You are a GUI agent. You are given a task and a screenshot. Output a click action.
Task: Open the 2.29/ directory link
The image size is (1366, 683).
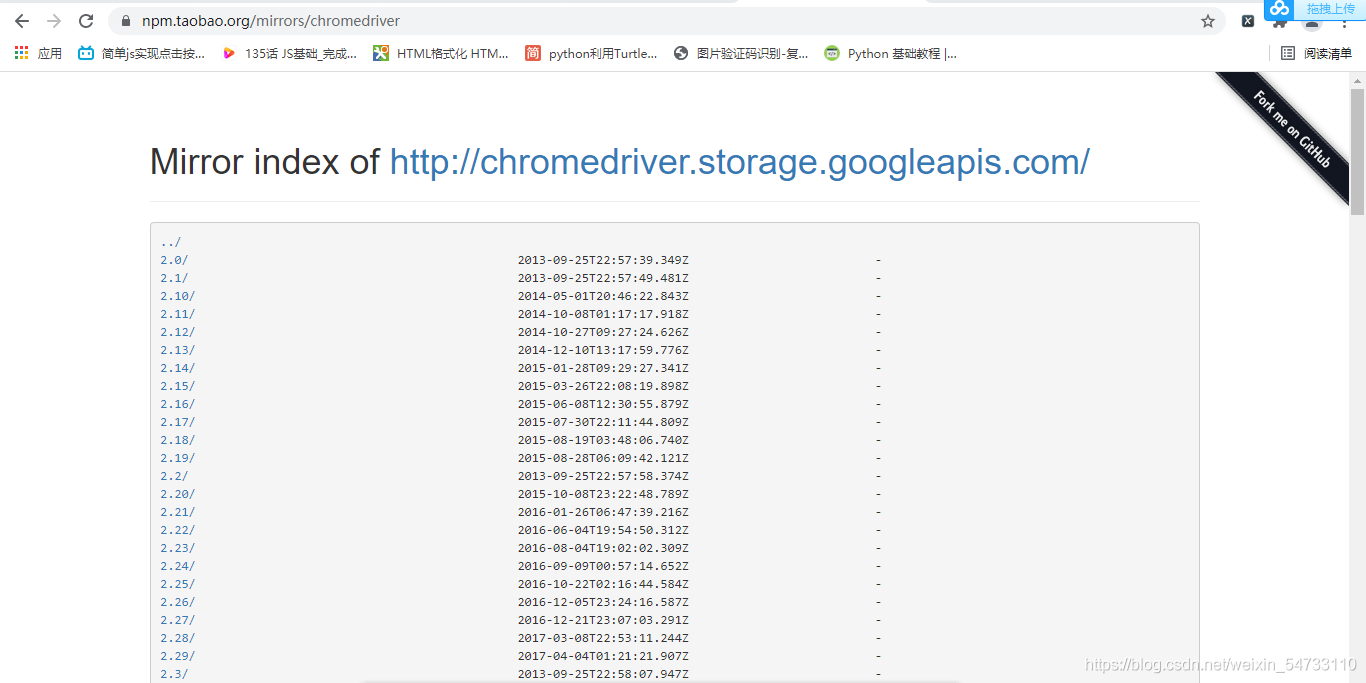[178, 656]
